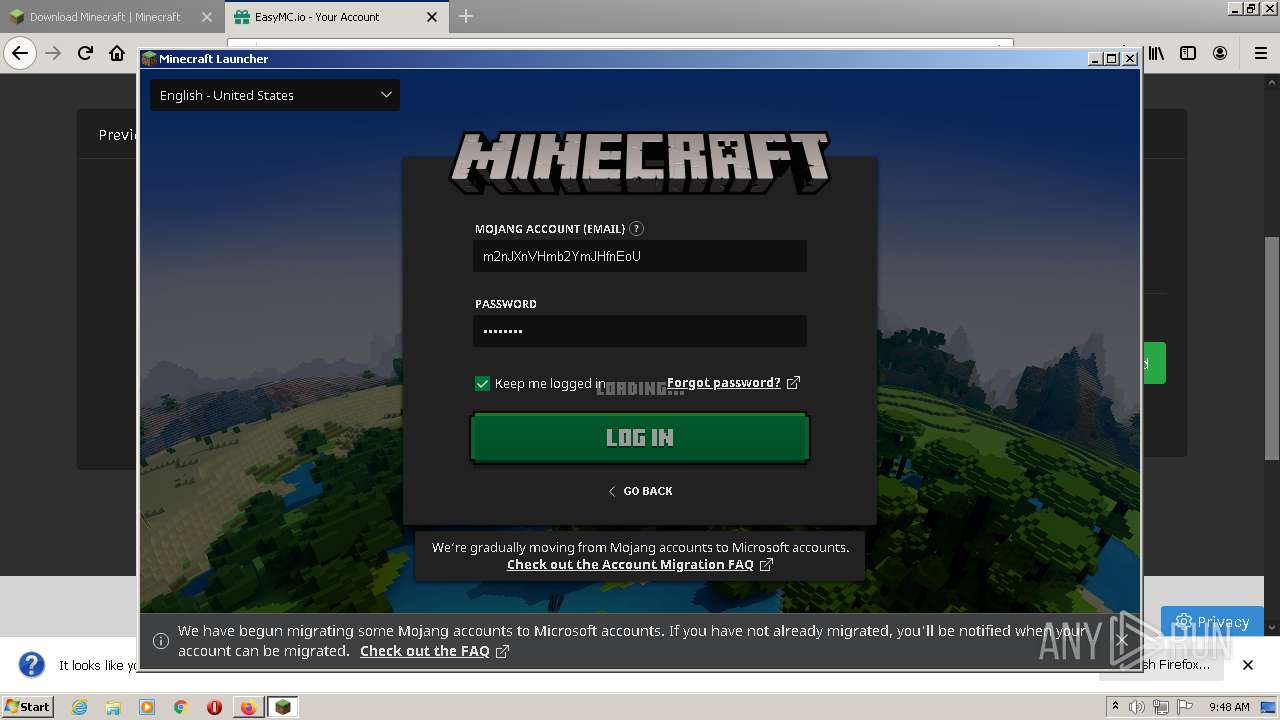This screenshot has height=720, width=1280.
Task: Close the Download Minecraft tab
Action: (x=207, y=17)
